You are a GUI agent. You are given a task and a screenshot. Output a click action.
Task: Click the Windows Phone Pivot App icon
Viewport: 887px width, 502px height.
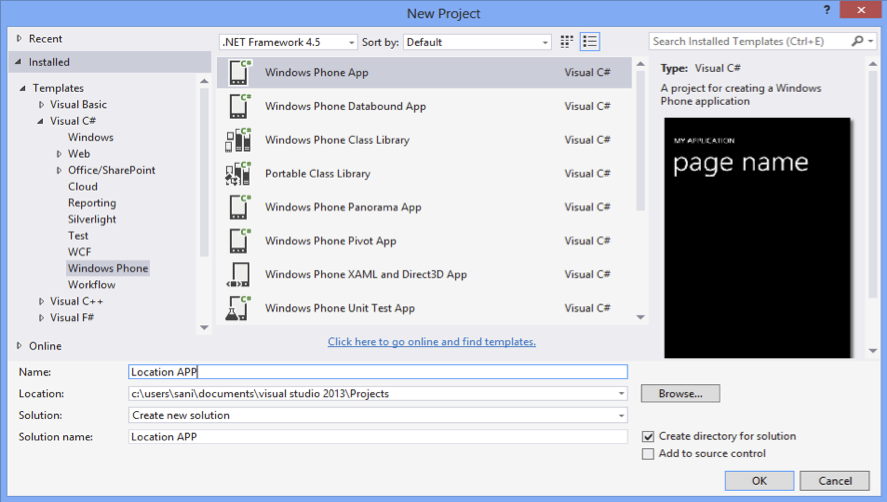(x=238, y=241)
